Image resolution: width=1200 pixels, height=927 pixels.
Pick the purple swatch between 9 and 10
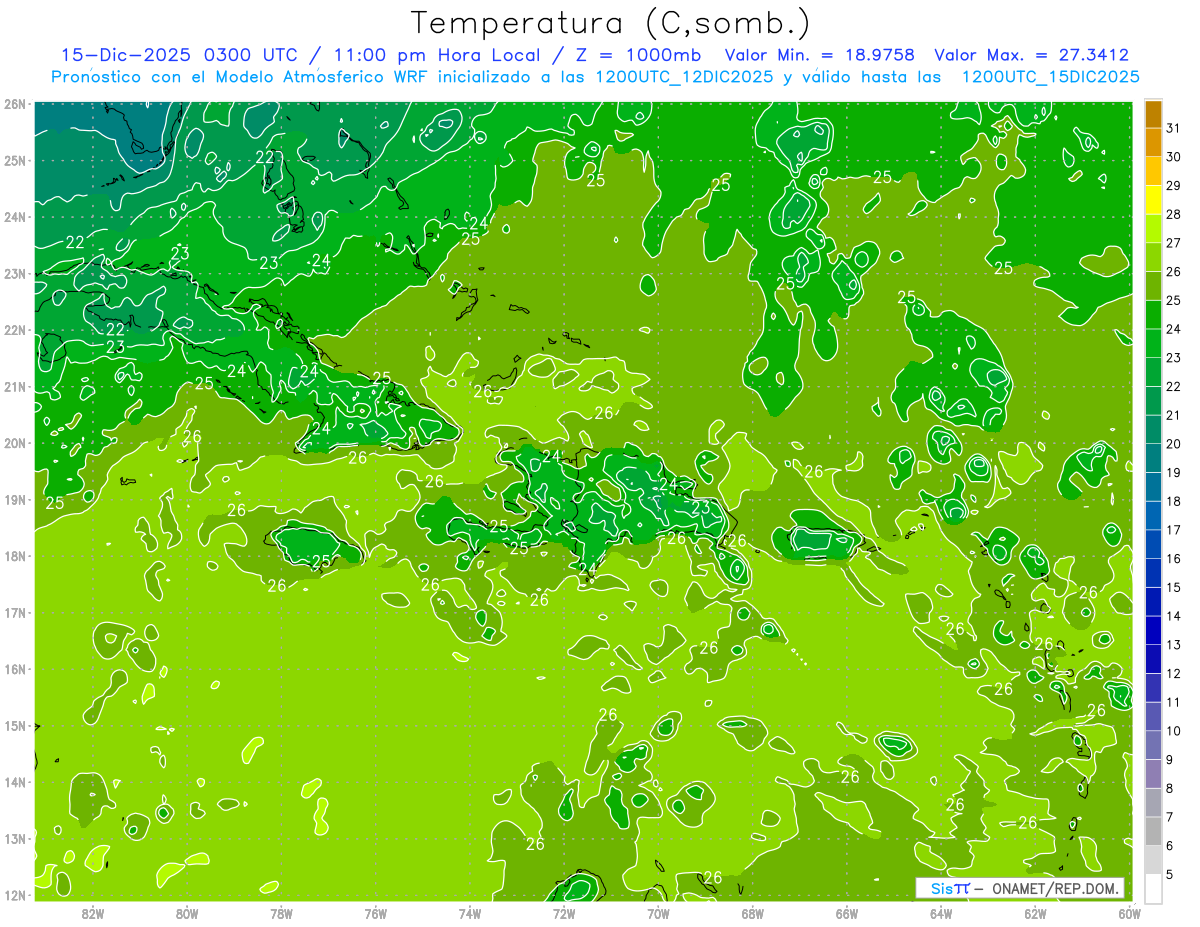coord(1153,745)
